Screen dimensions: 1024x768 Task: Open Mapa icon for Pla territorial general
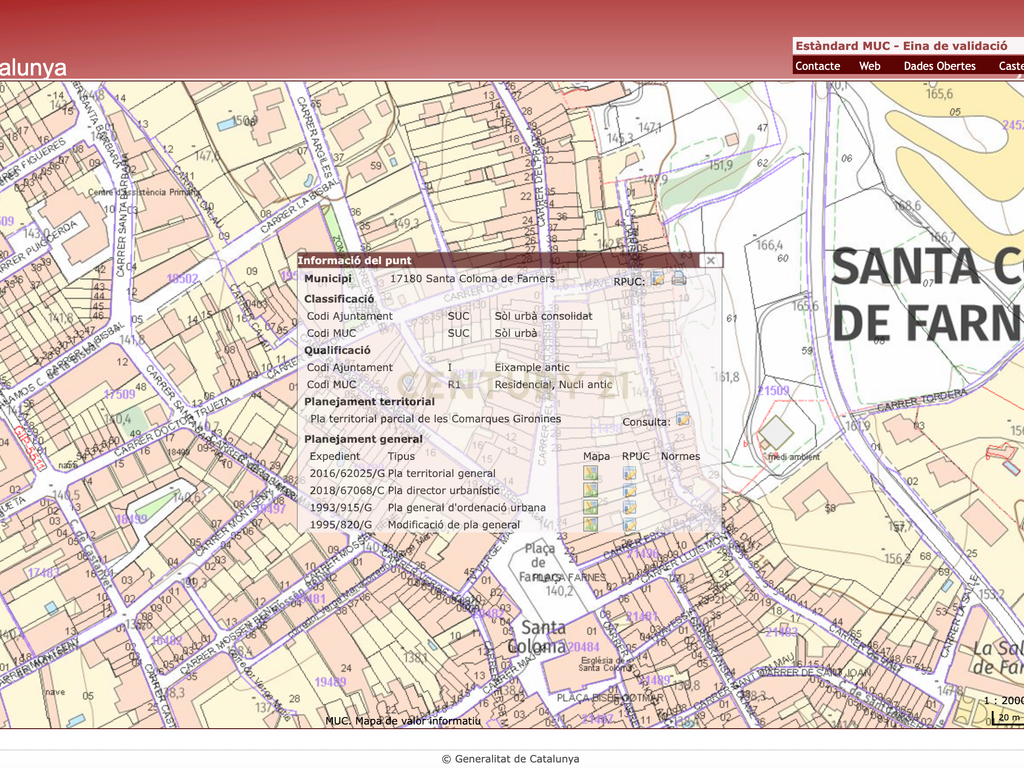point(590,473)
